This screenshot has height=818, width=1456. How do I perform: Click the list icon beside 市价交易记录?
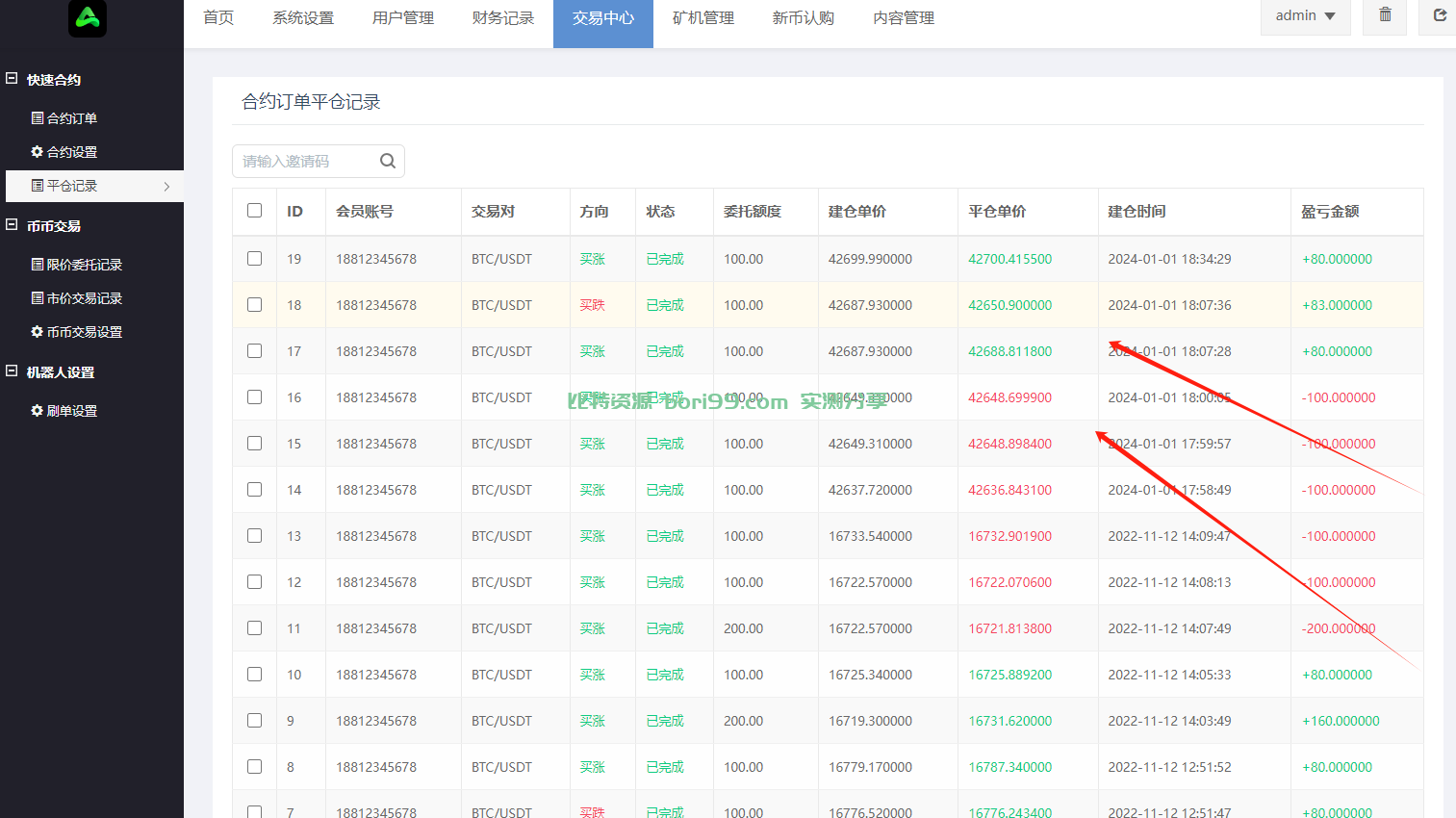pyautogui.click(x=38, y=298)
